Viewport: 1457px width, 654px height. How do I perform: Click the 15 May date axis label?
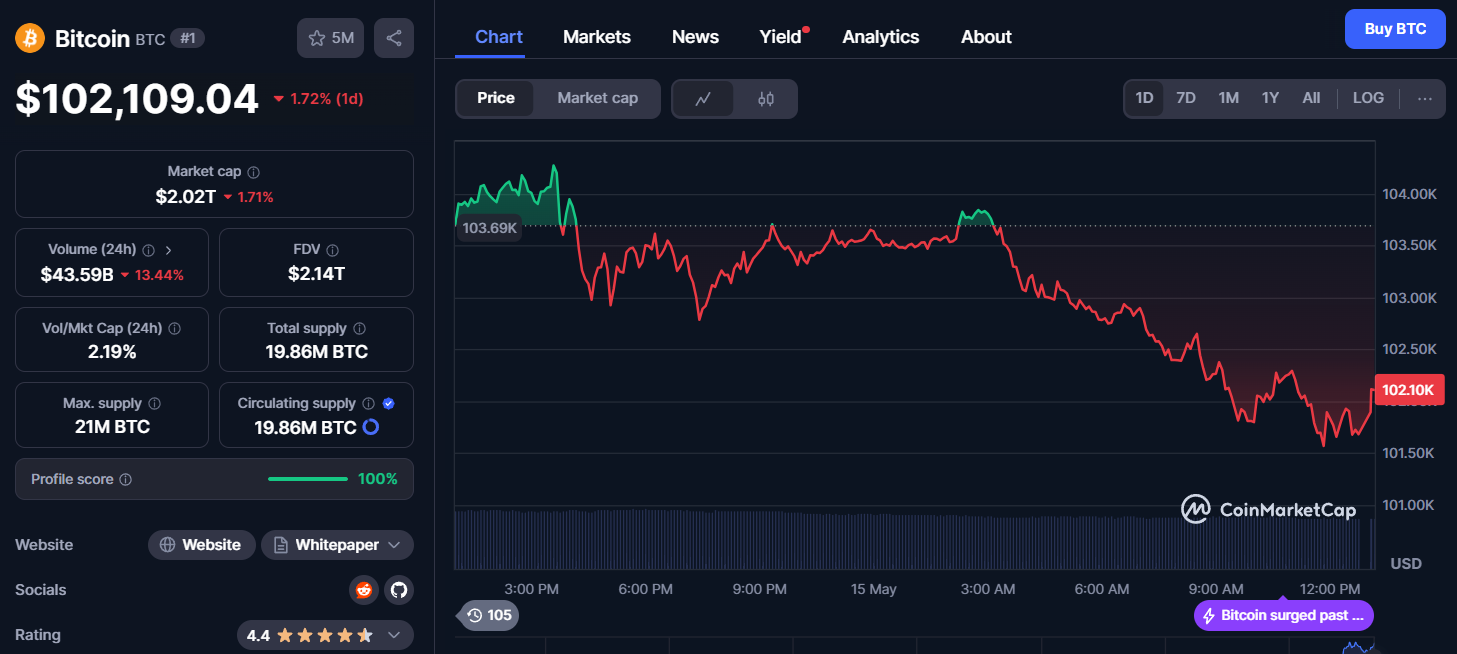874,589
